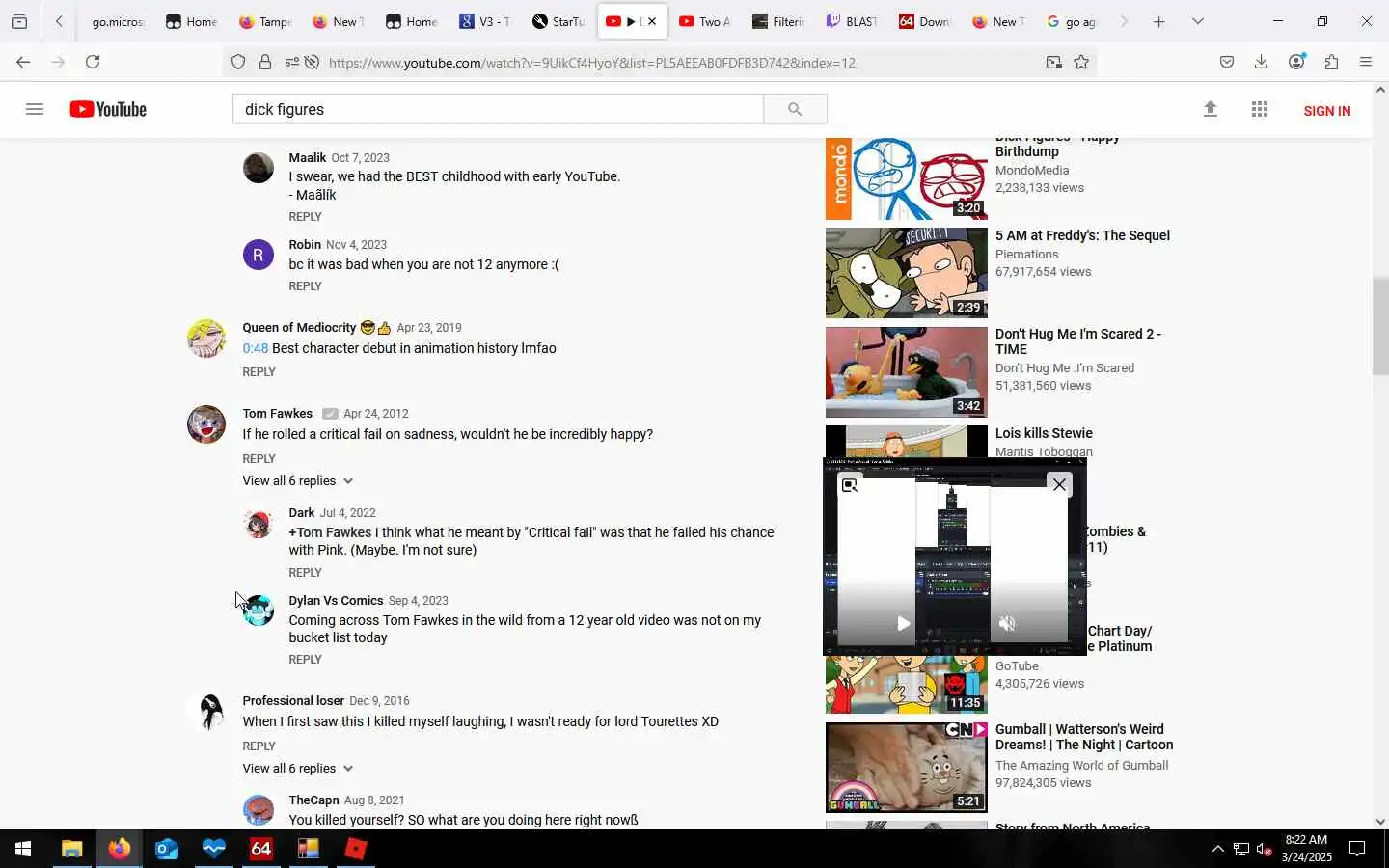Open the muted volume tray icon

(1265, 850)
